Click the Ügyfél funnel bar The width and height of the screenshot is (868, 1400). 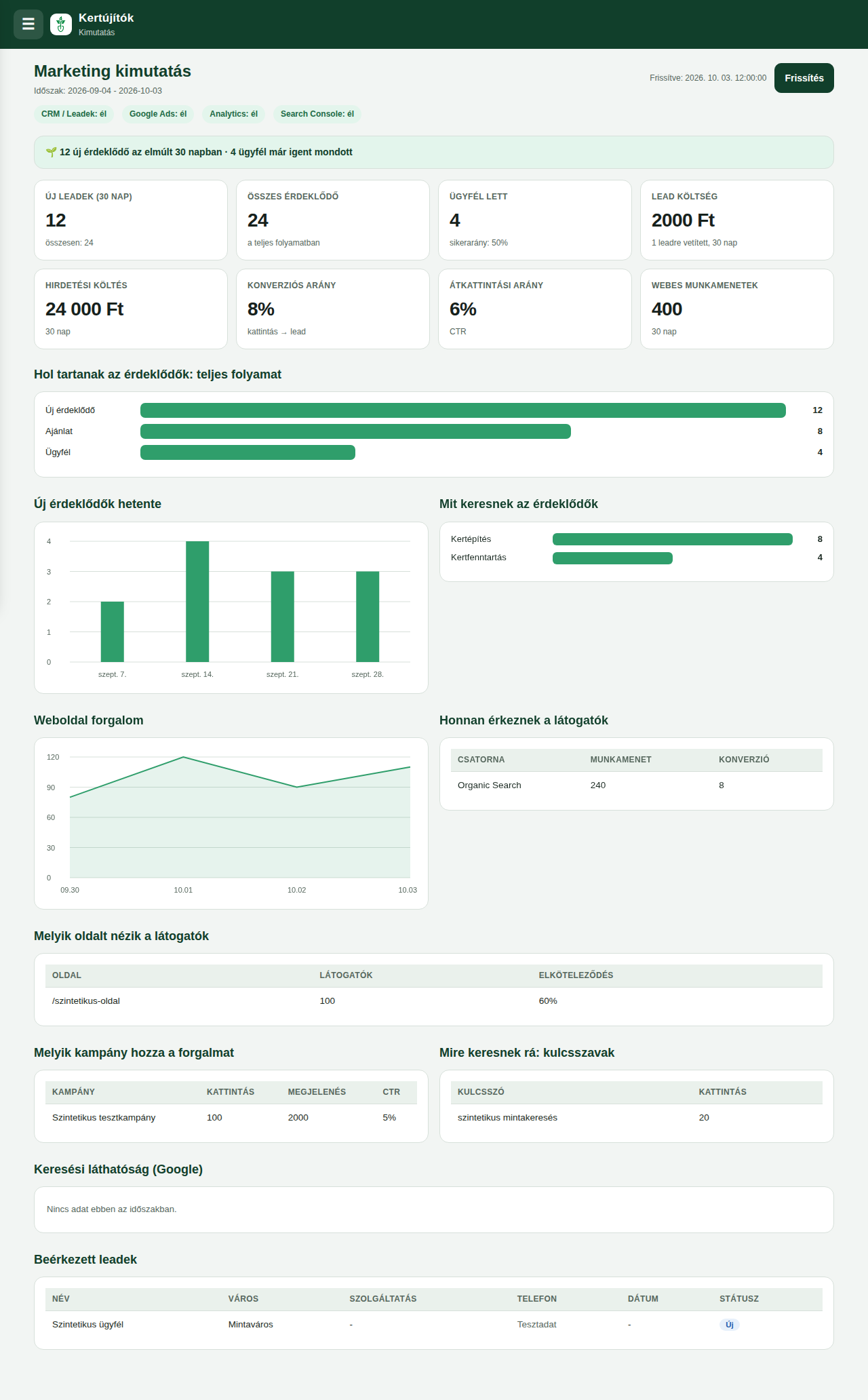tap(248, 452)
